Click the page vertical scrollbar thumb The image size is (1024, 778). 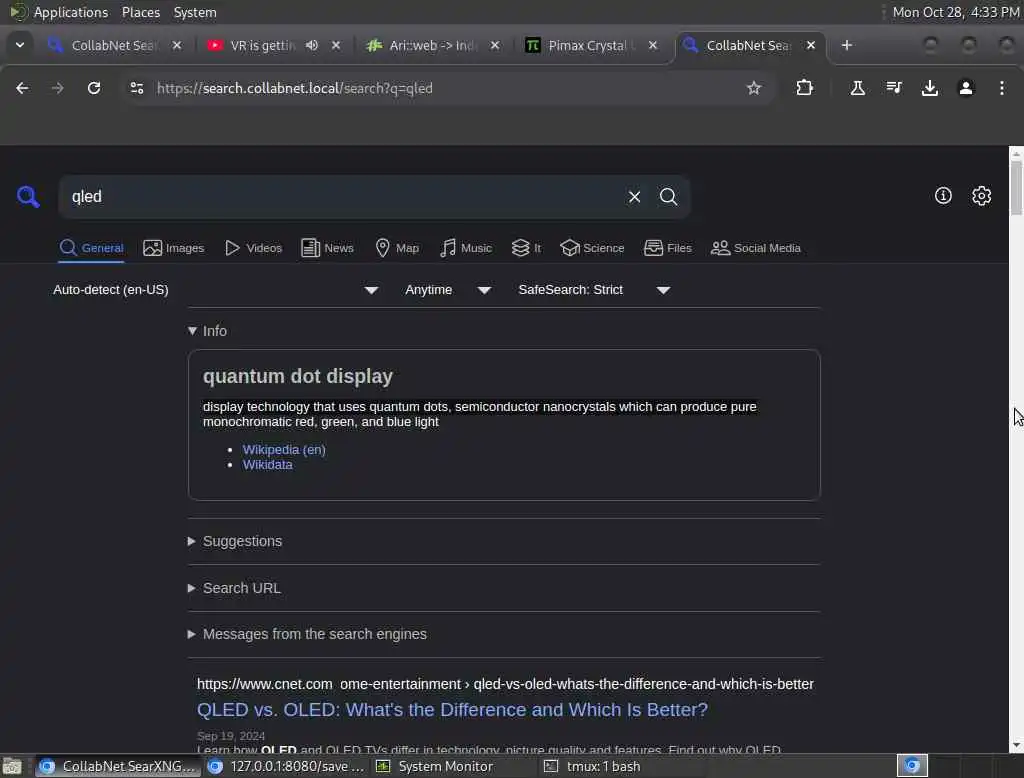point(1016,187)
